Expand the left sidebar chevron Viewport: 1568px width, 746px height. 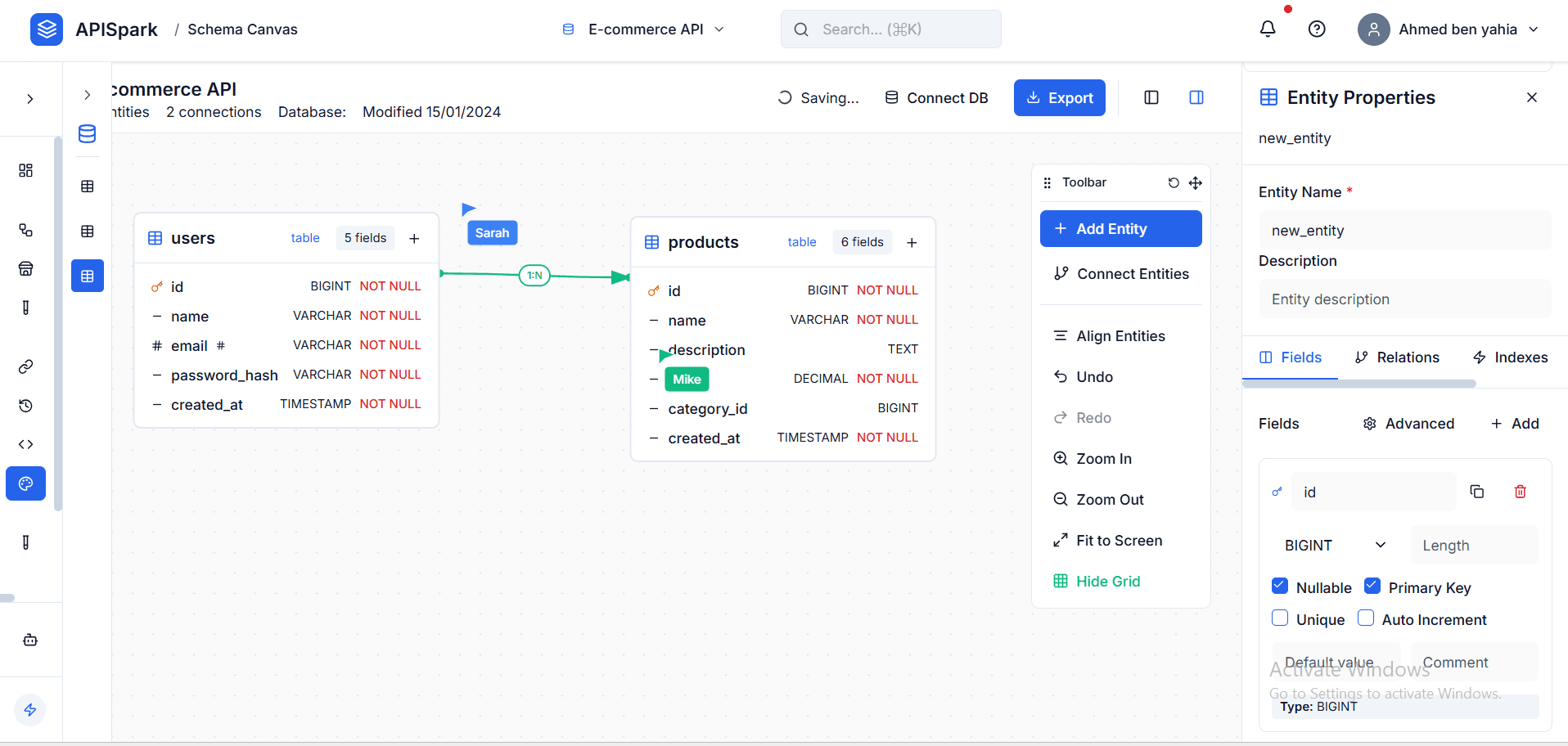click(x=30, y=99)
